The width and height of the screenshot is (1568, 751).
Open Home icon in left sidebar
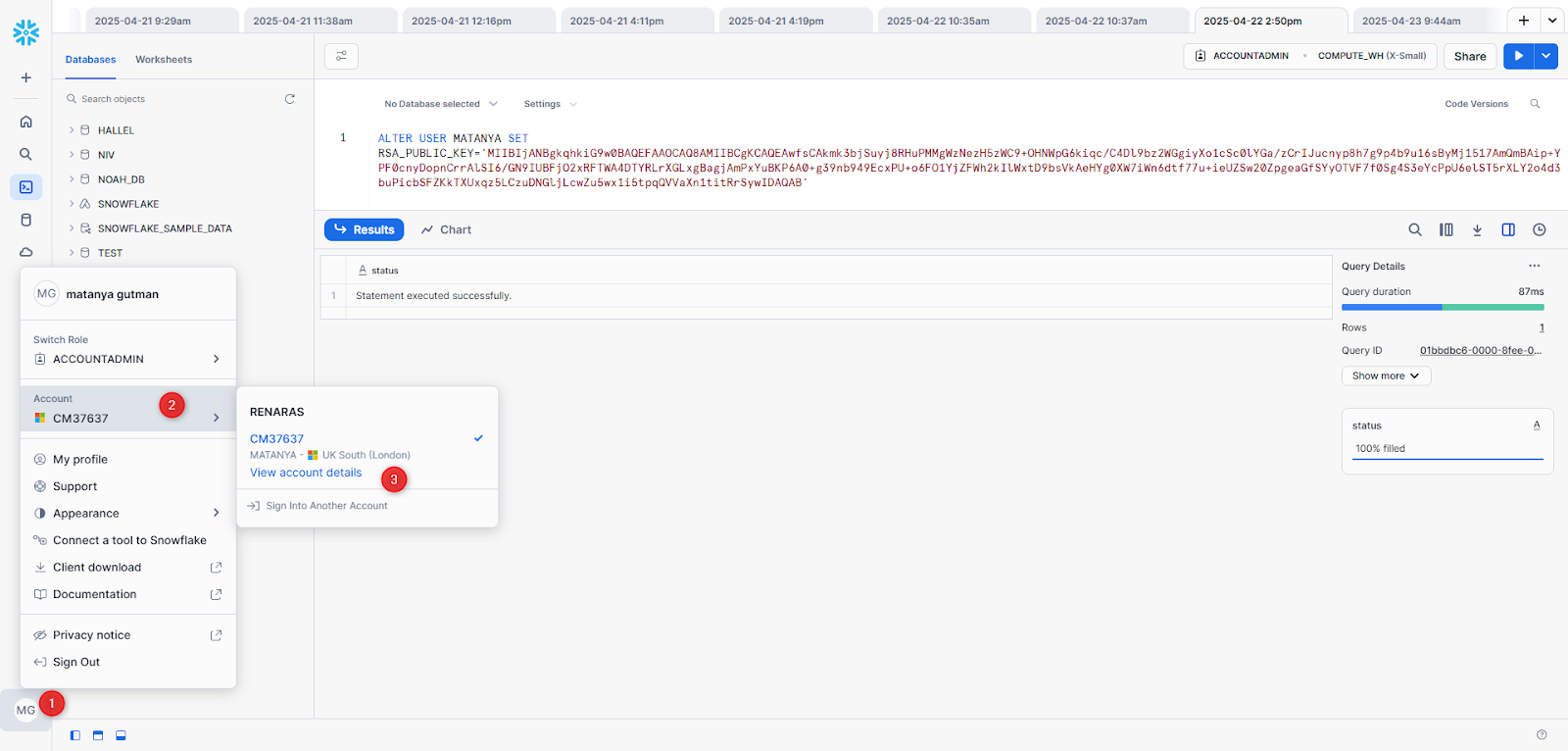(25, 122)
